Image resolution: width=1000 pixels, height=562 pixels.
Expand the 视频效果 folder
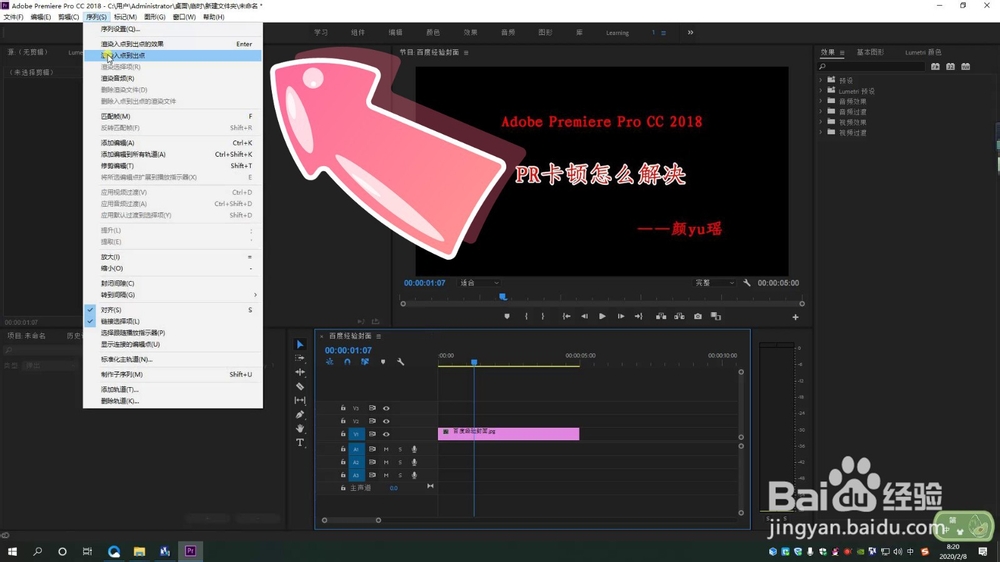pos(821,122)
